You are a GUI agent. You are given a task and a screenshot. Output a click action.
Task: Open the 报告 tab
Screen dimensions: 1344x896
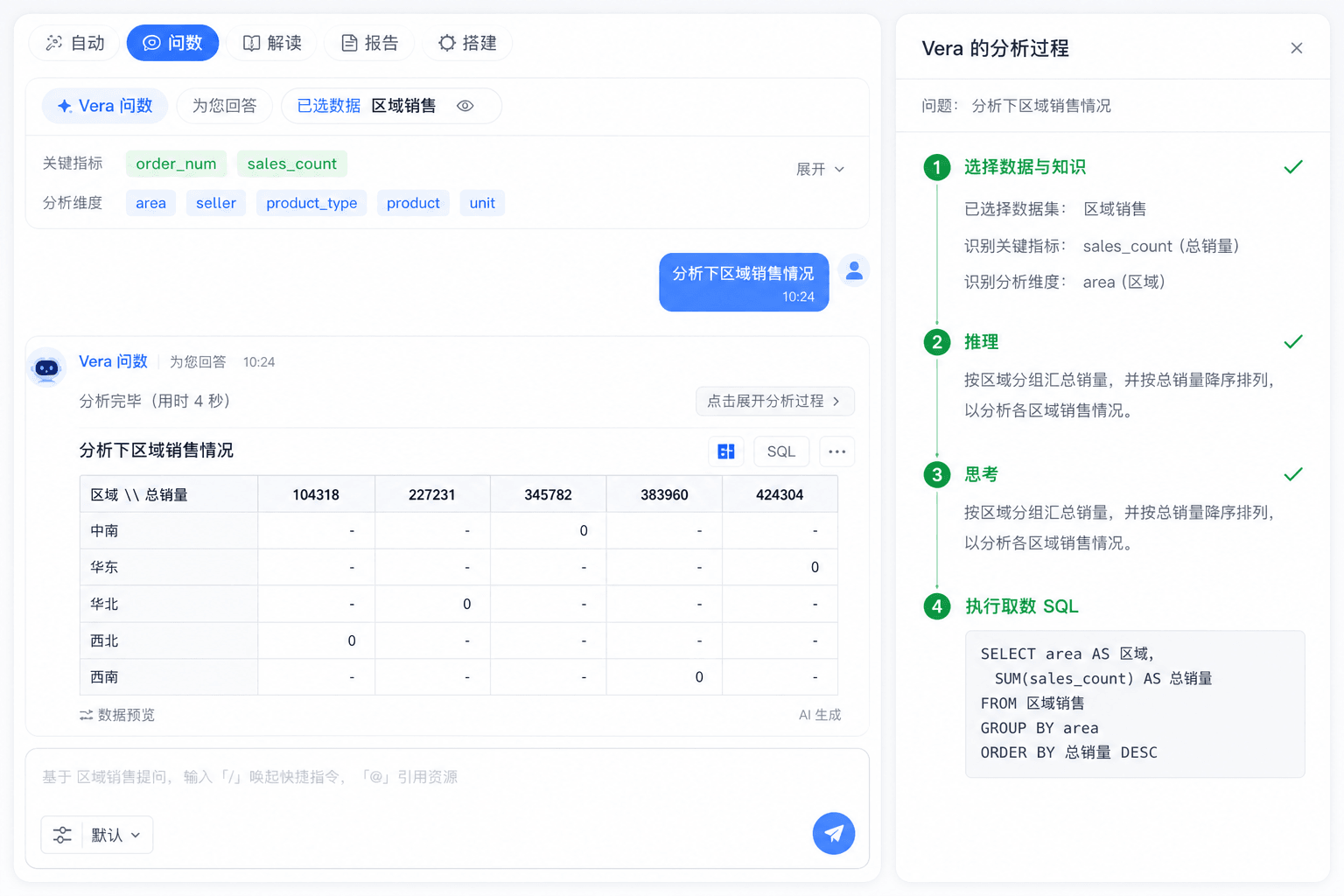369,43
